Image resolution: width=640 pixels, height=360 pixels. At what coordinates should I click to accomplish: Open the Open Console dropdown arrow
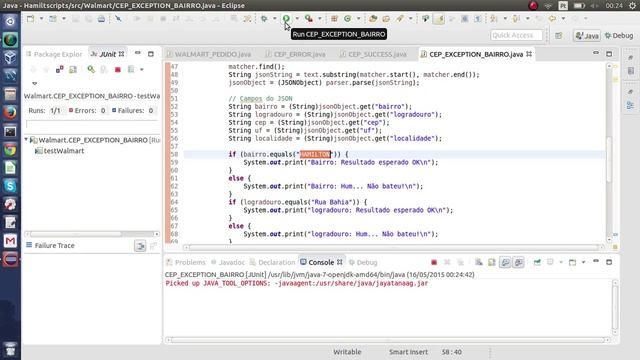pos(583,262)
